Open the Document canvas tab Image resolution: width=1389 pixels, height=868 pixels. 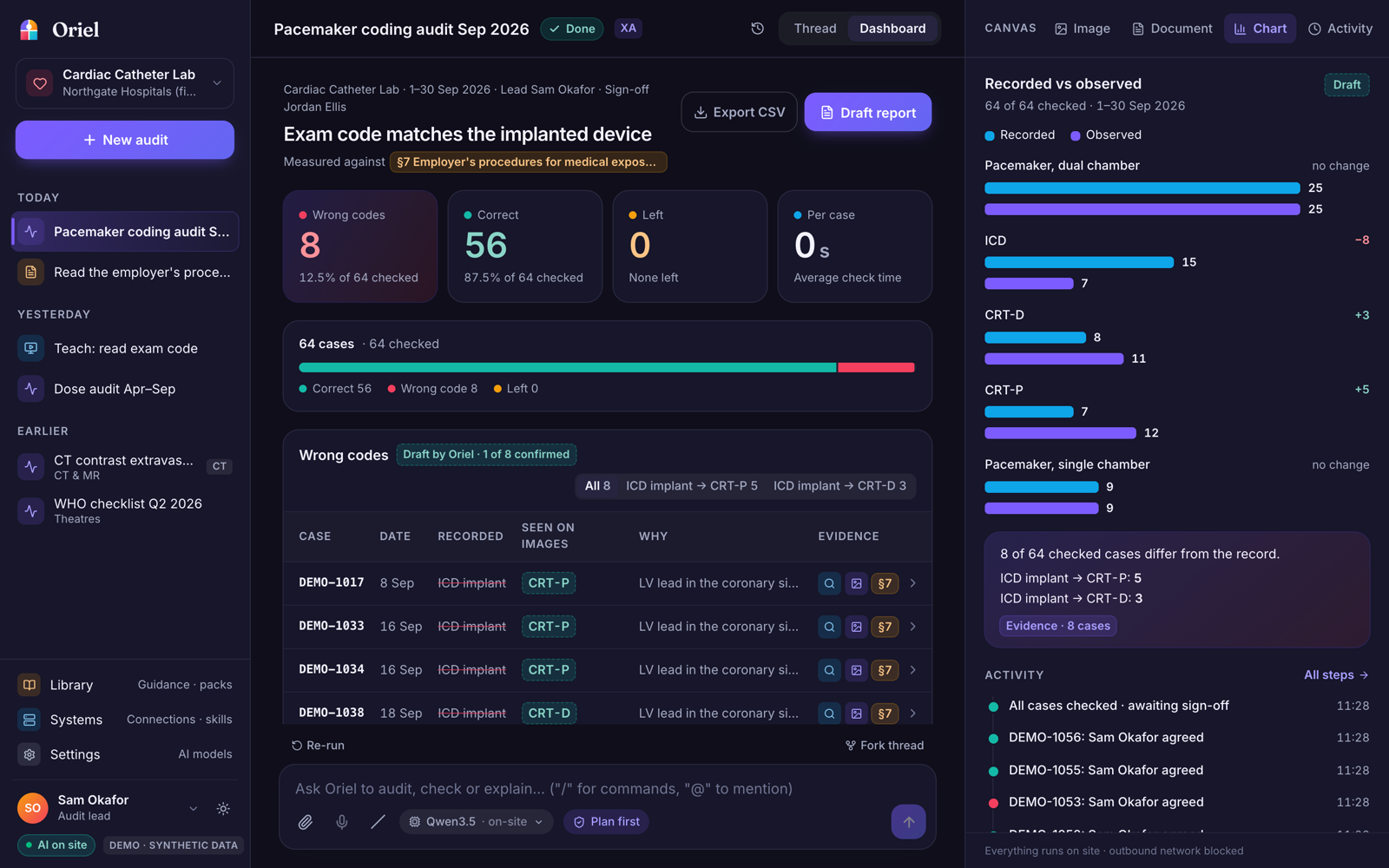[1172, 29]
